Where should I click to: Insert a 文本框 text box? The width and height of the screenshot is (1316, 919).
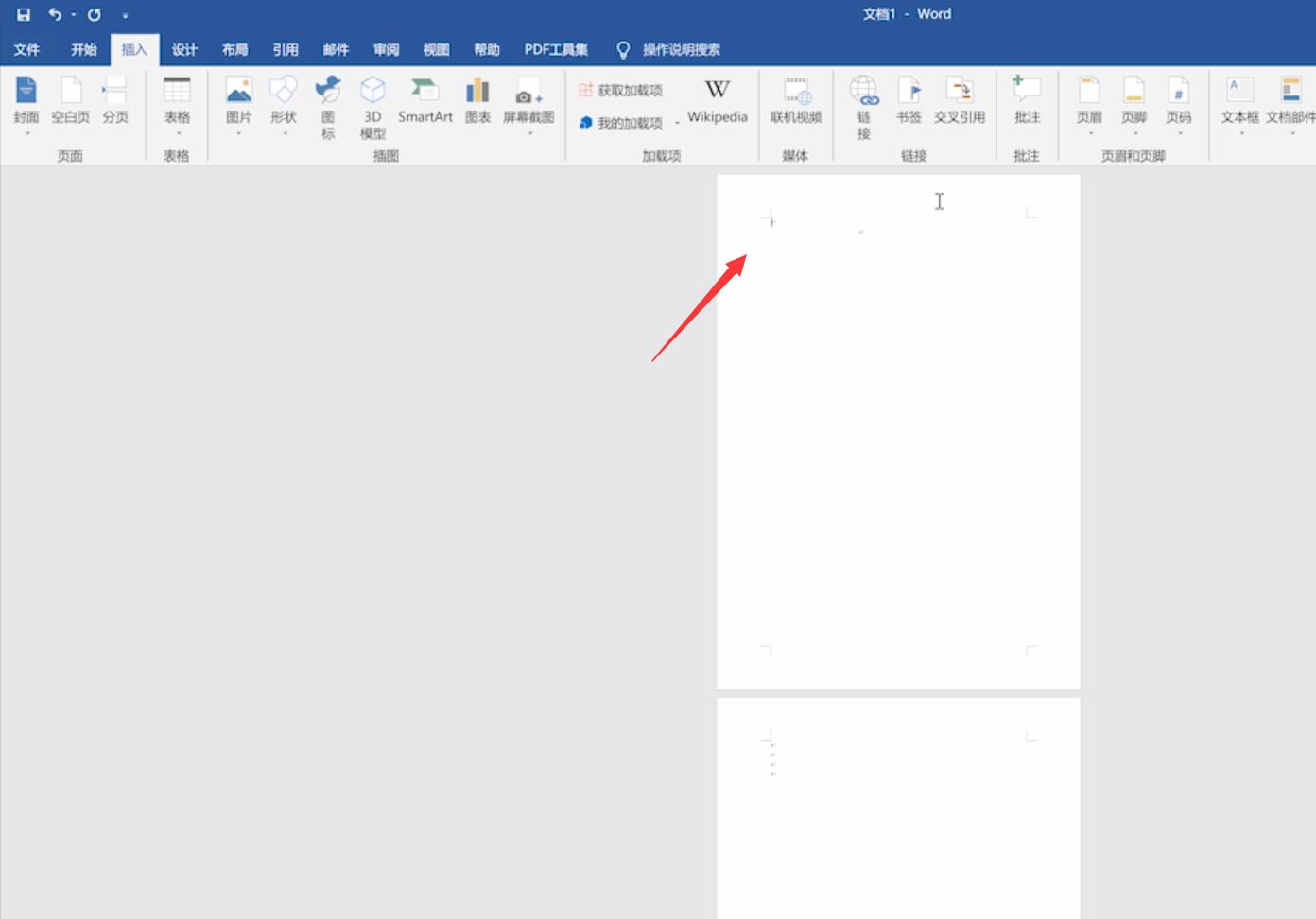1239,105
